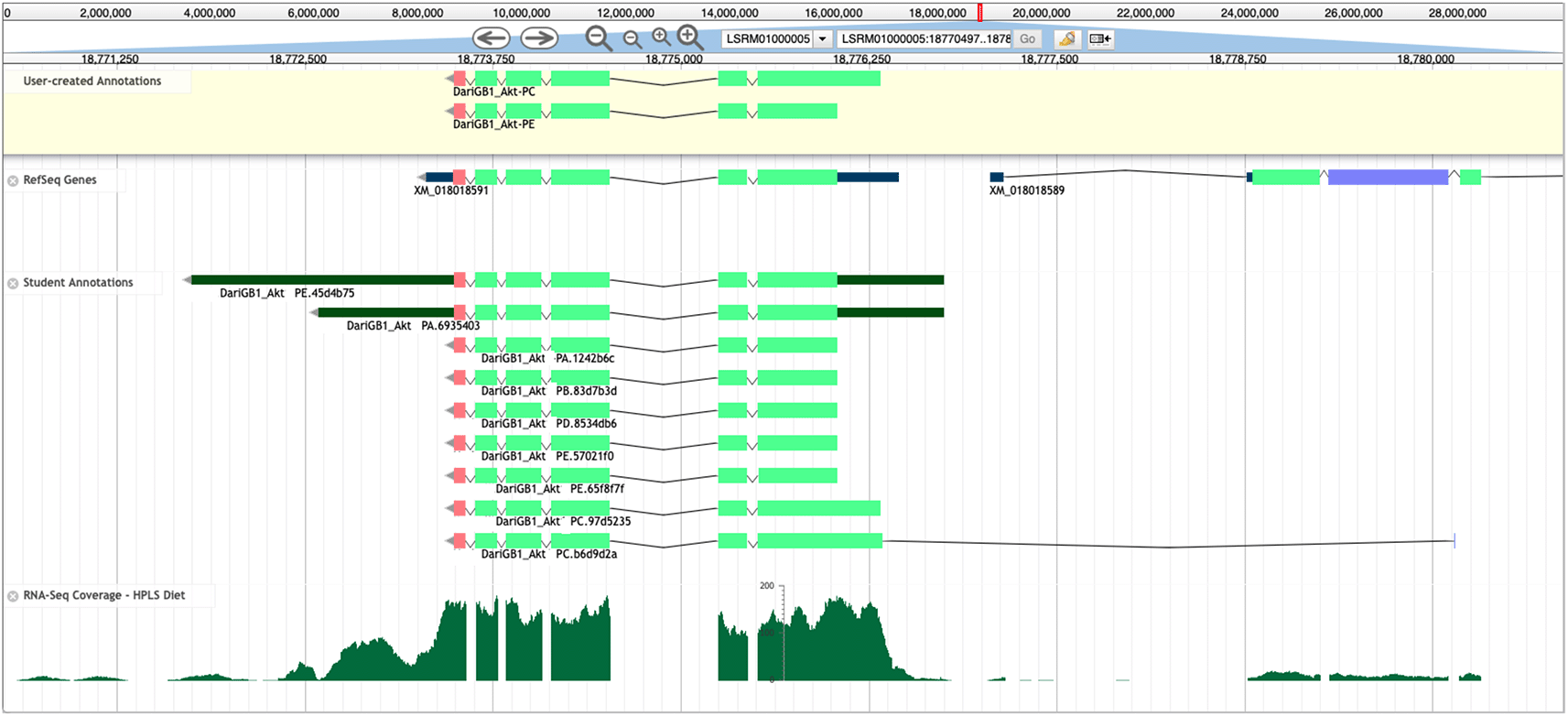The height and width of the screenshot is (716, 1568).
Task: Click the large zoom in magnifier
Action: (x=690, y=38)
